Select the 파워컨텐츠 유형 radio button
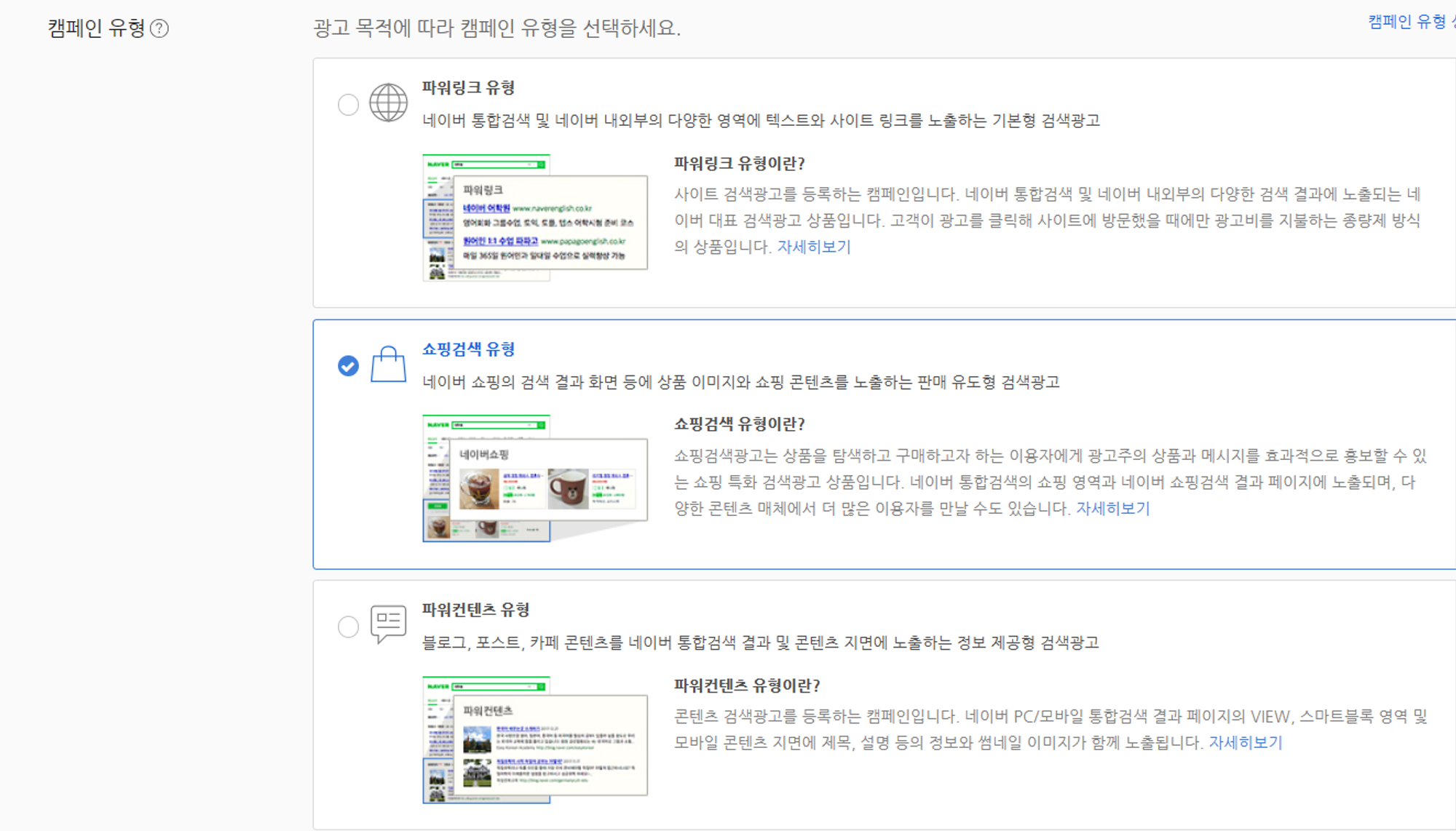This screenshot has height=831, width=1456. pyautogui.click(x=349, y=627)
